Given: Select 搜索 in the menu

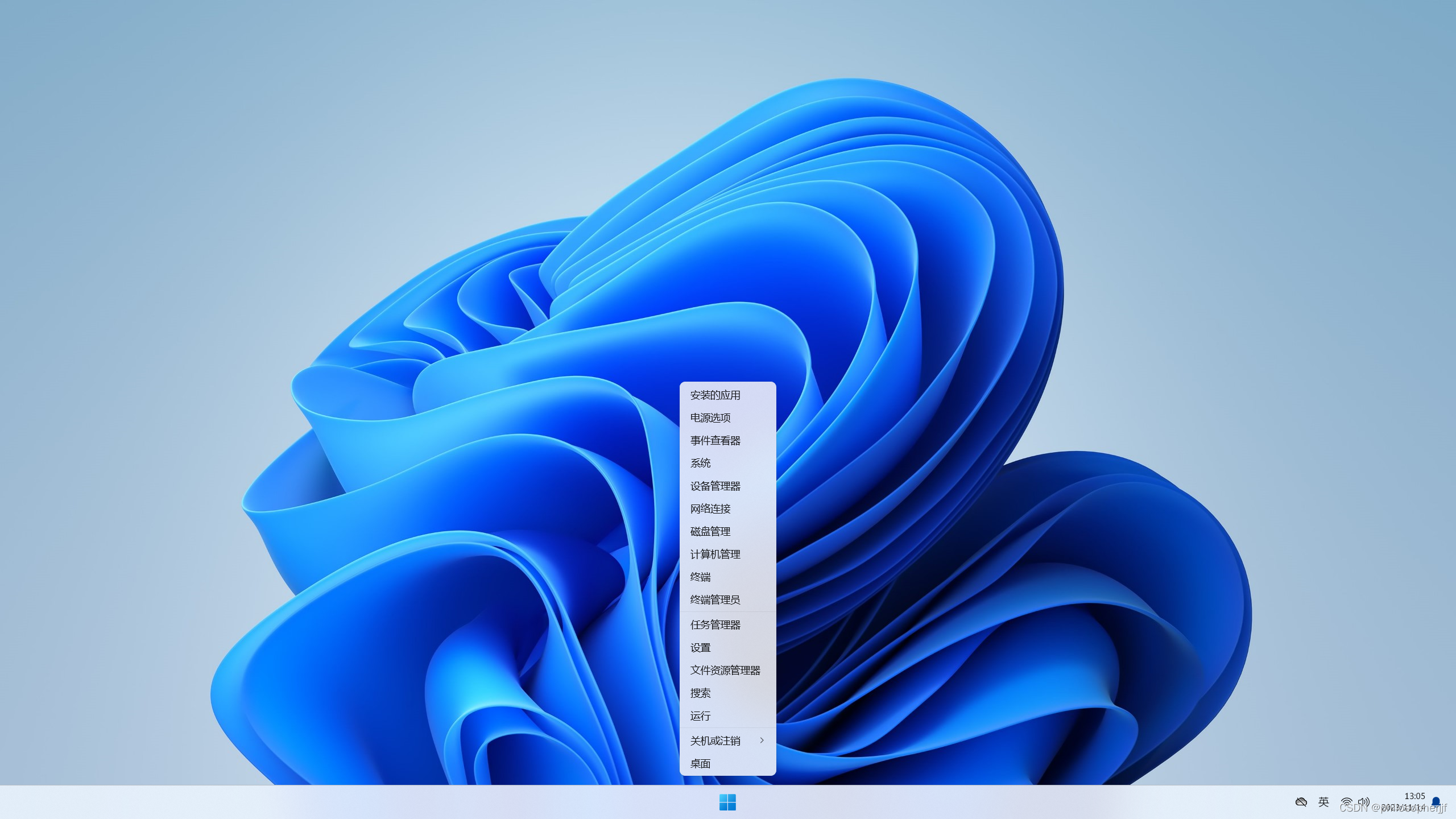Looking at the screenshot, I should click(728, 693).
